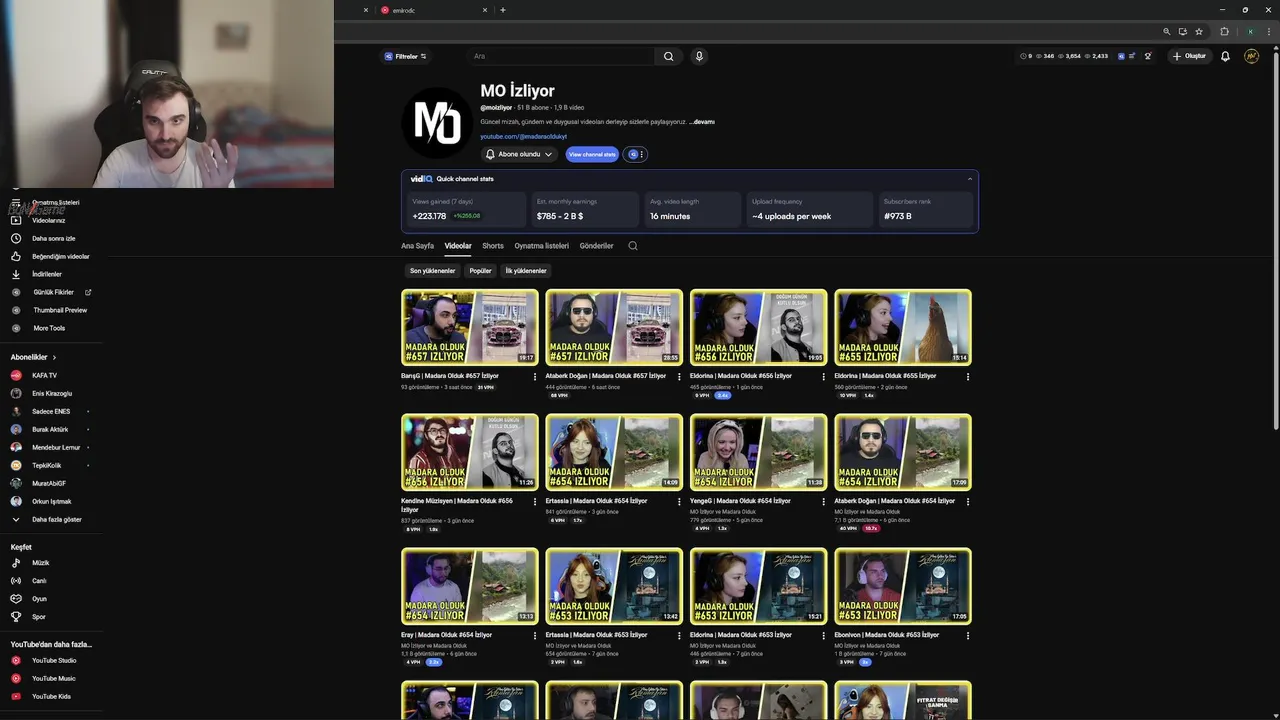Select the İlk yüklenenler filter chip
The image size is (1280, 720).
(x=526, y=271)
